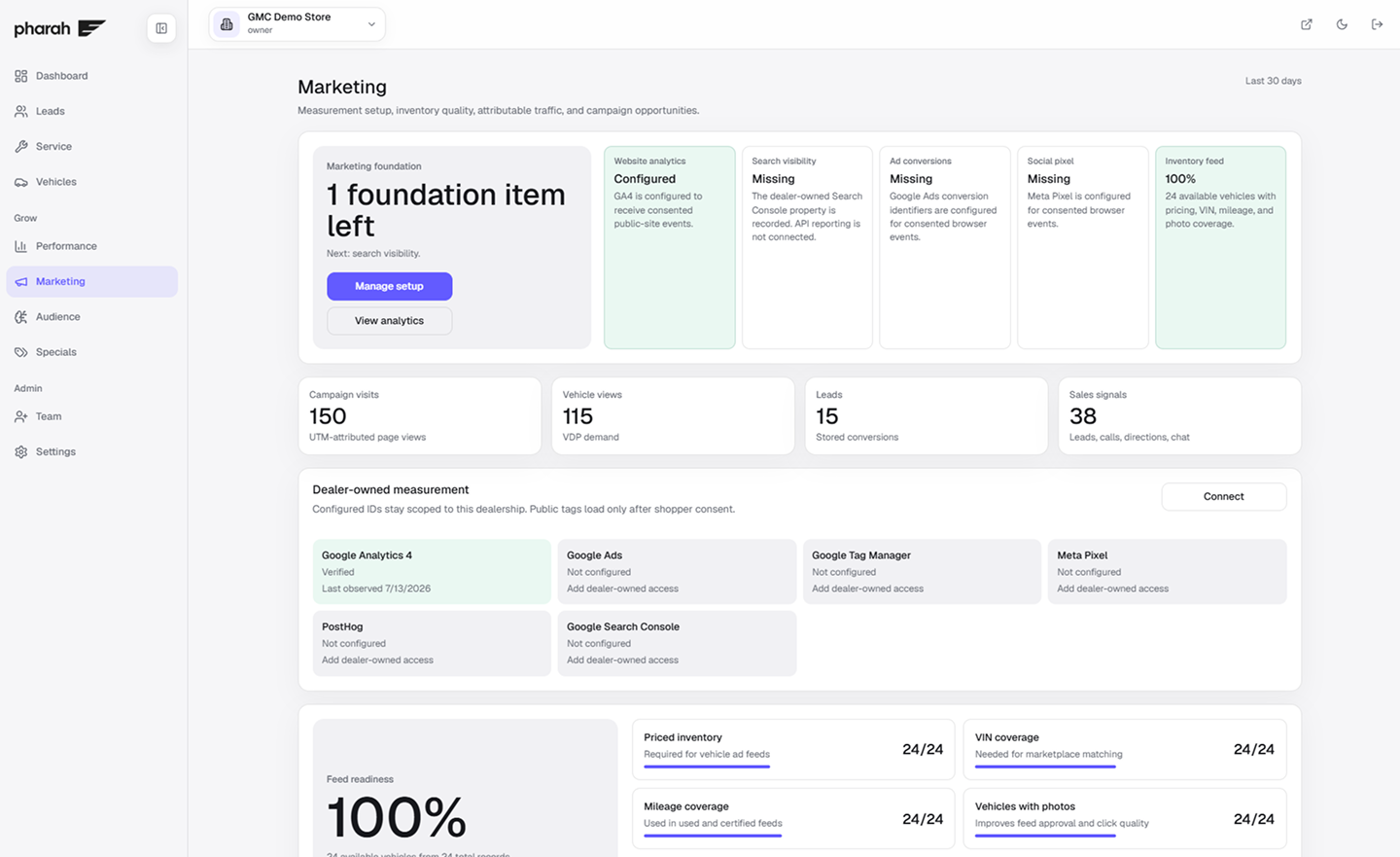Open the Dashboard menu item
Image resolution: width=1400 pixels, height=857 pixels.
(91, 76)
